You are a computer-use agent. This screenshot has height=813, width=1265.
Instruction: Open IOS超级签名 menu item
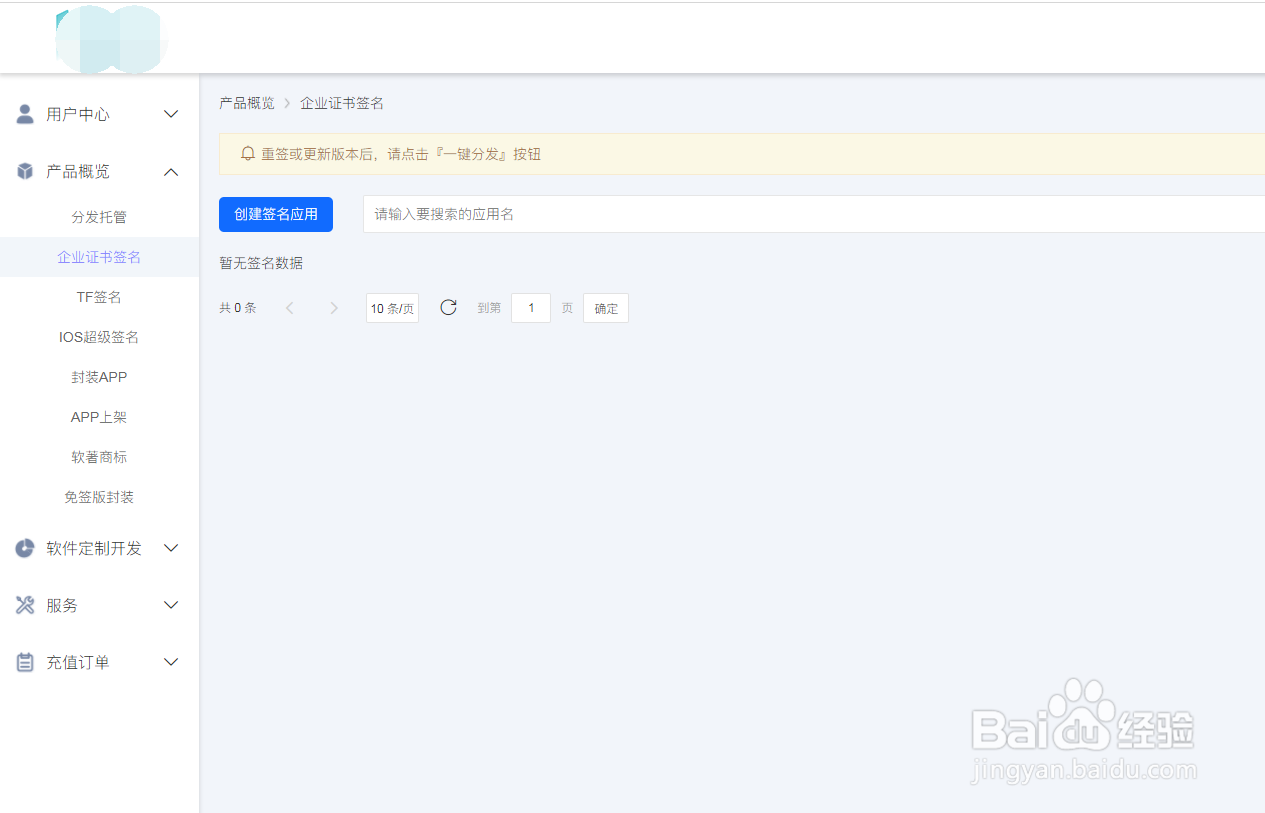pyautogui.click(x=99, y=337)
